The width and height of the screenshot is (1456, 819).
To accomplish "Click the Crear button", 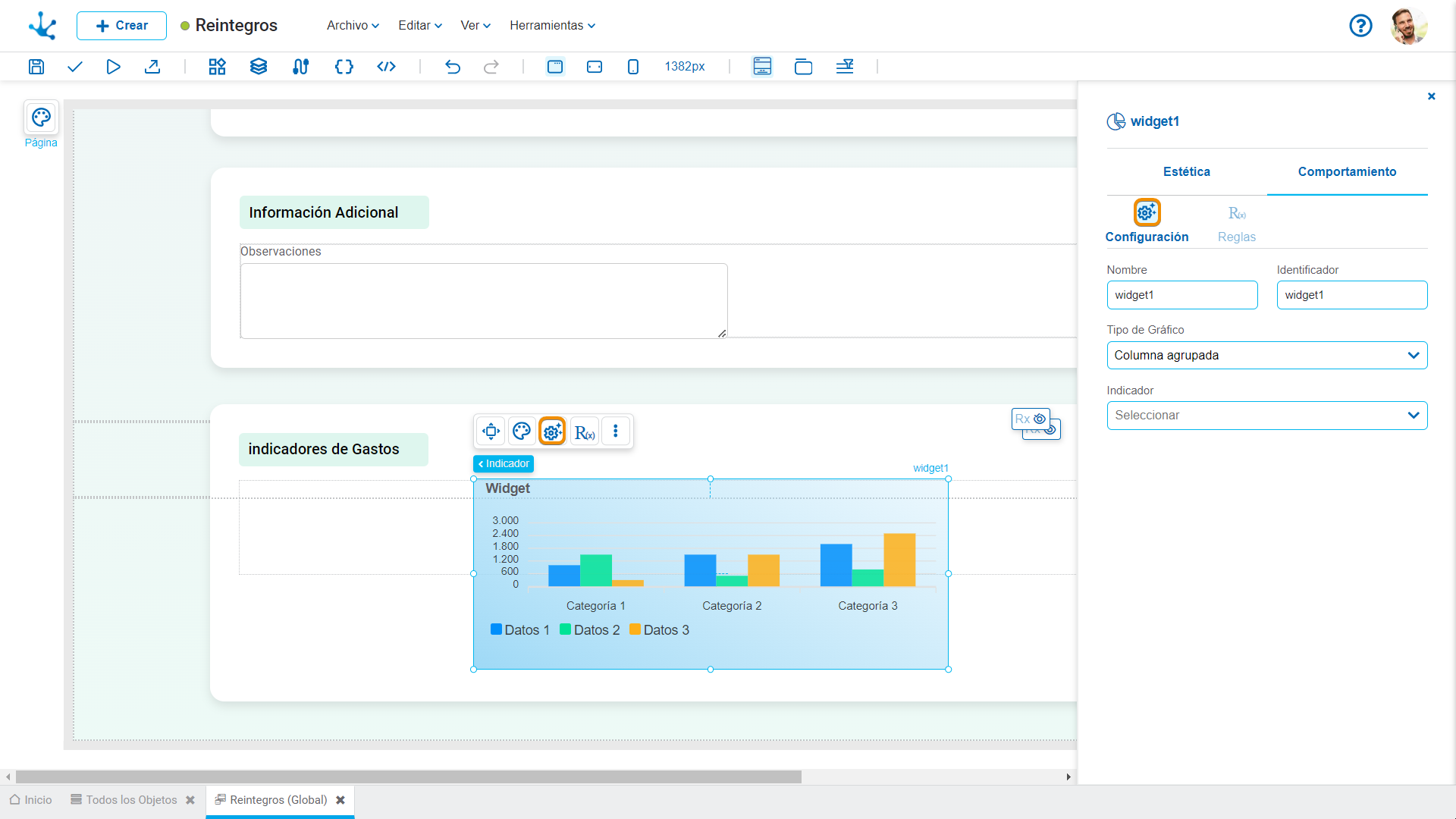I will [x=121, y=26].
